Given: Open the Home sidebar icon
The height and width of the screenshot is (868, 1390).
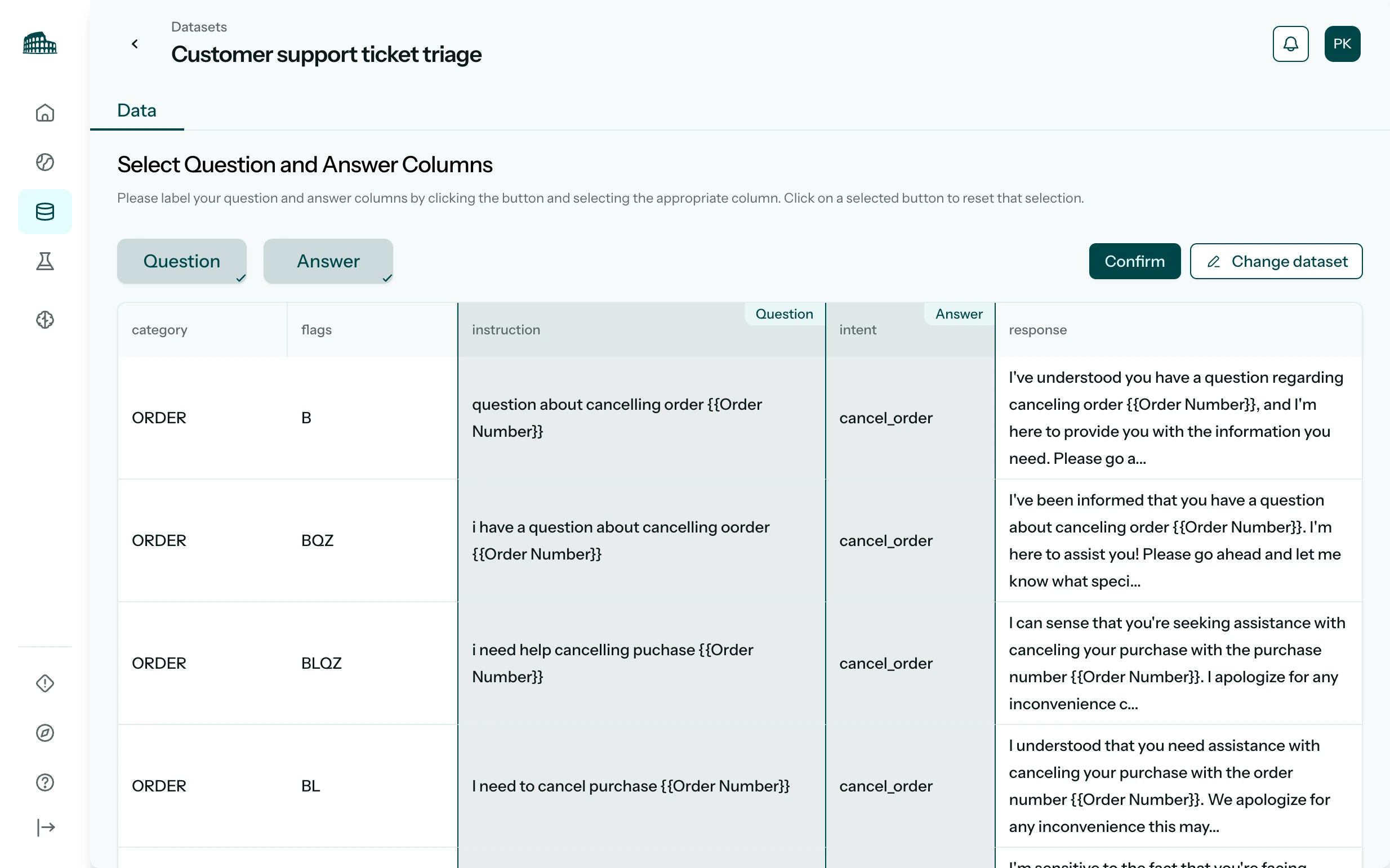Looking at the screenshot, I should 45,113.
